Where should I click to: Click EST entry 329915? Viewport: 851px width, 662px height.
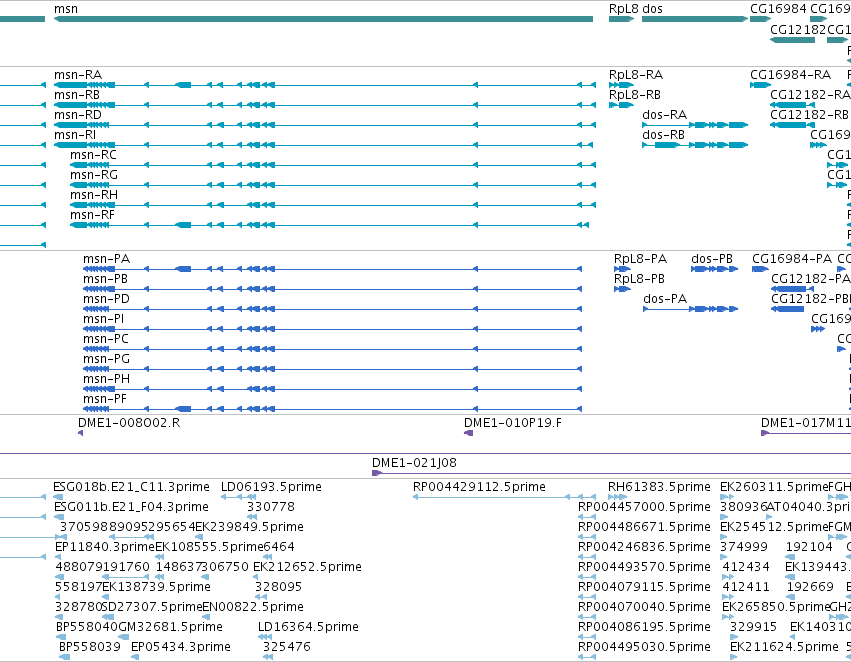pyautogui.click(x=753, y=628)
